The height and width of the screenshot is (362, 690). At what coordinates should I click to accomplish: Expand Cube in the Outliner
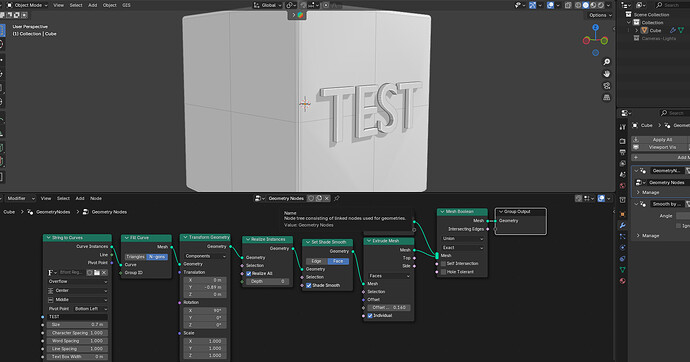pos(636,30)
